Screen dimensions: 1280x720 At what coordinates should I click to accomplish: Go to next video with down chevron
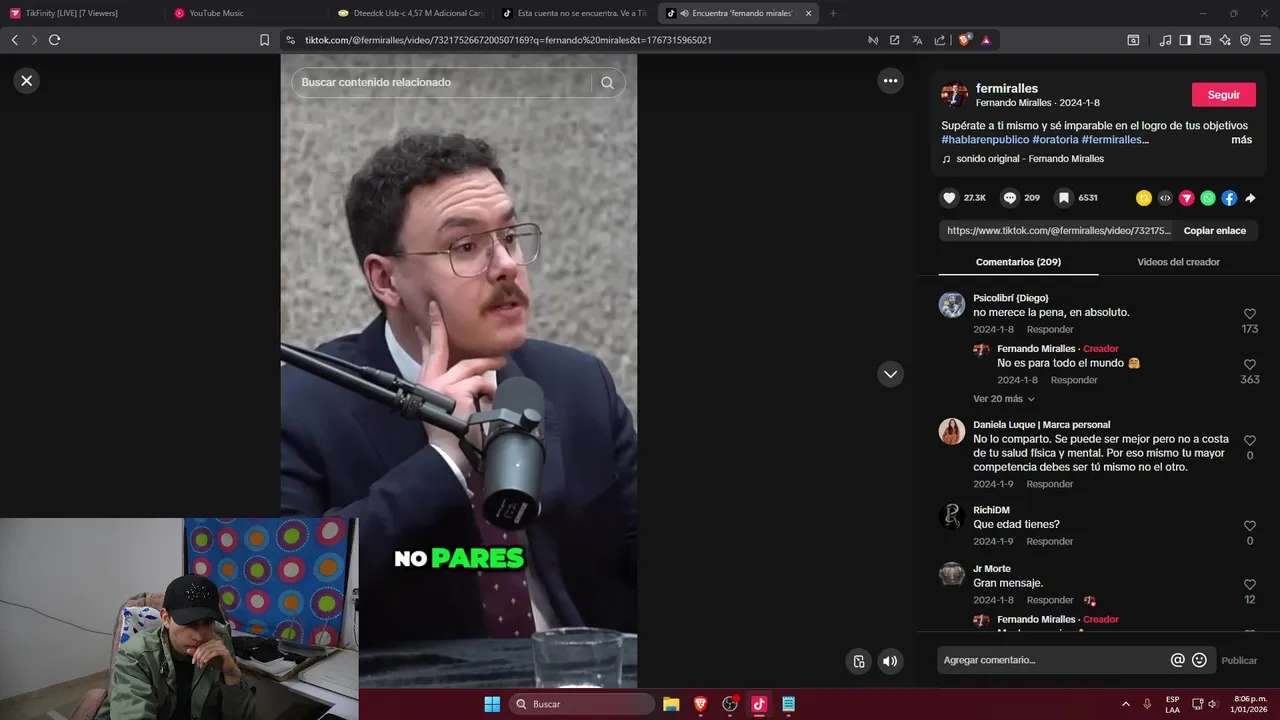[x=890, y=374]
